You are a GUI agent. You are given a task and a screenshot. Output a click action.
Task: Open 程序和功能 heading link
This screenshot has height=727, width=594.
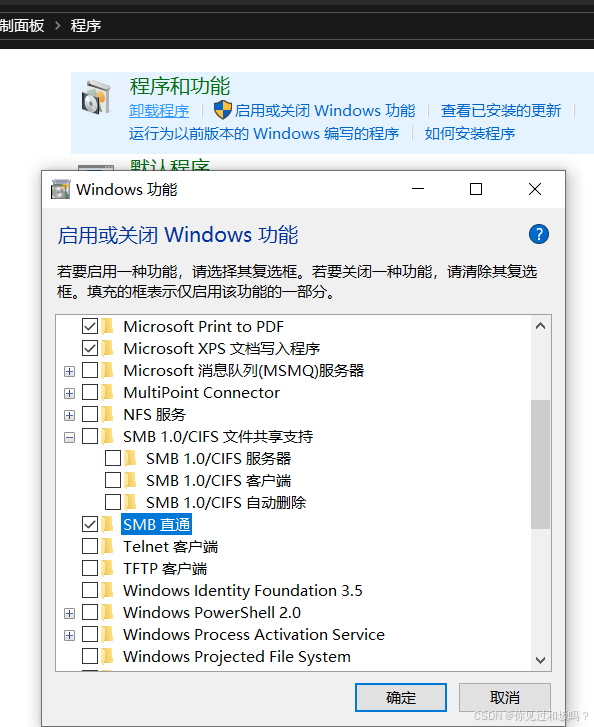(x=180, y=87)
